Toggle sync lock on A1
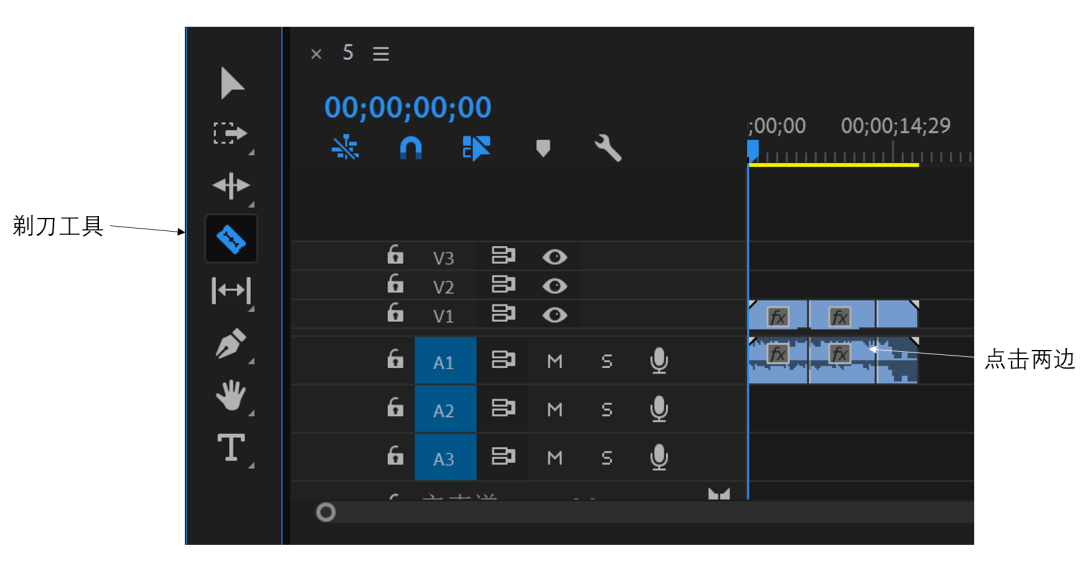Image resolution: width=1080 pixels, height=576 pixels. [x=503, y=360]
